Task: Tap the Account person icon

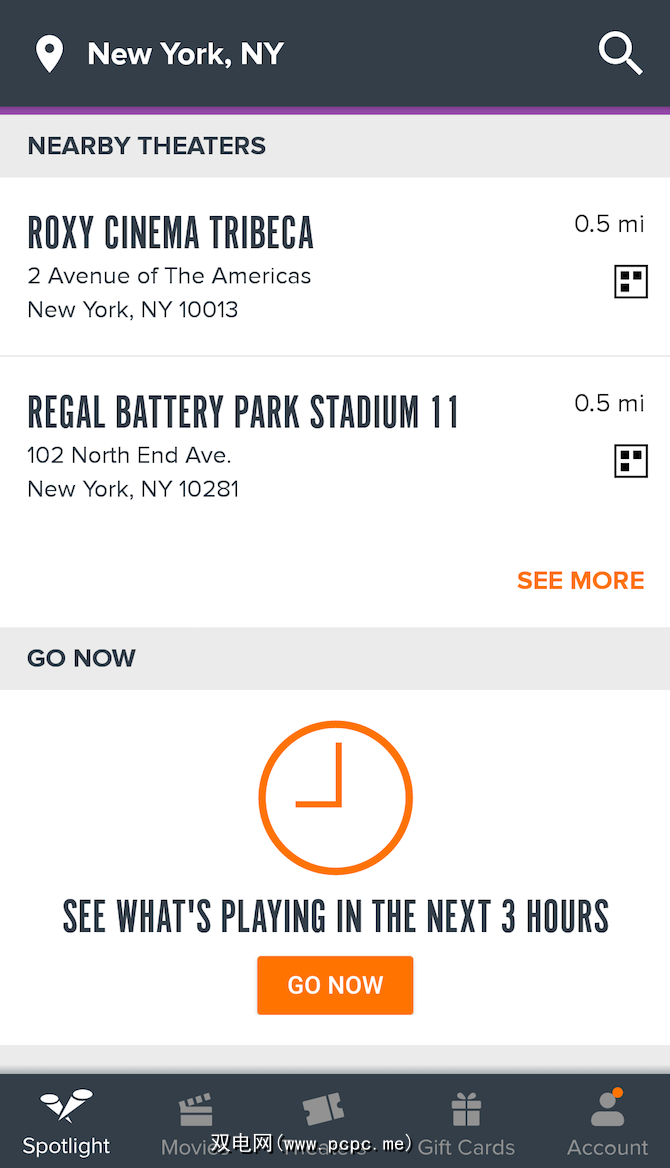Action: 607,1108
